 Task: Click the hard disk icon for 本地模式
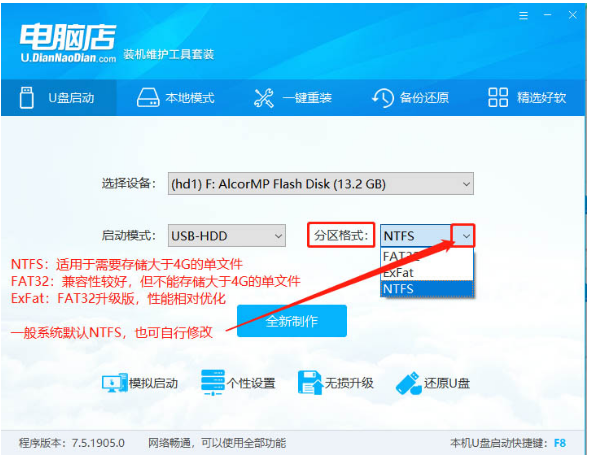(148, 98)
